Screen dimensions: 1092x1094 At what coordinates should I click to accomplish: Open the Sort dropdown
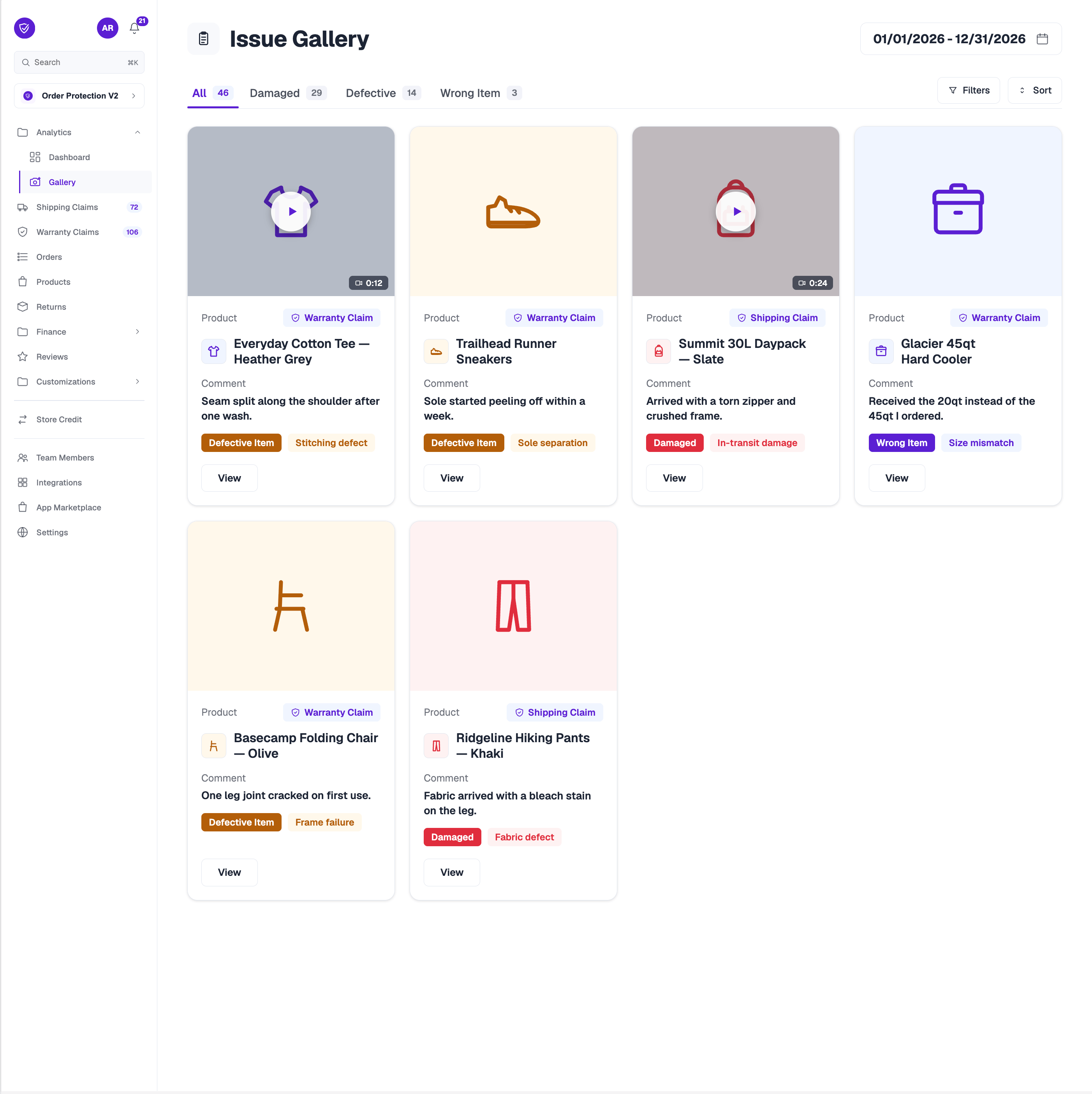[x=1034, y=90]
